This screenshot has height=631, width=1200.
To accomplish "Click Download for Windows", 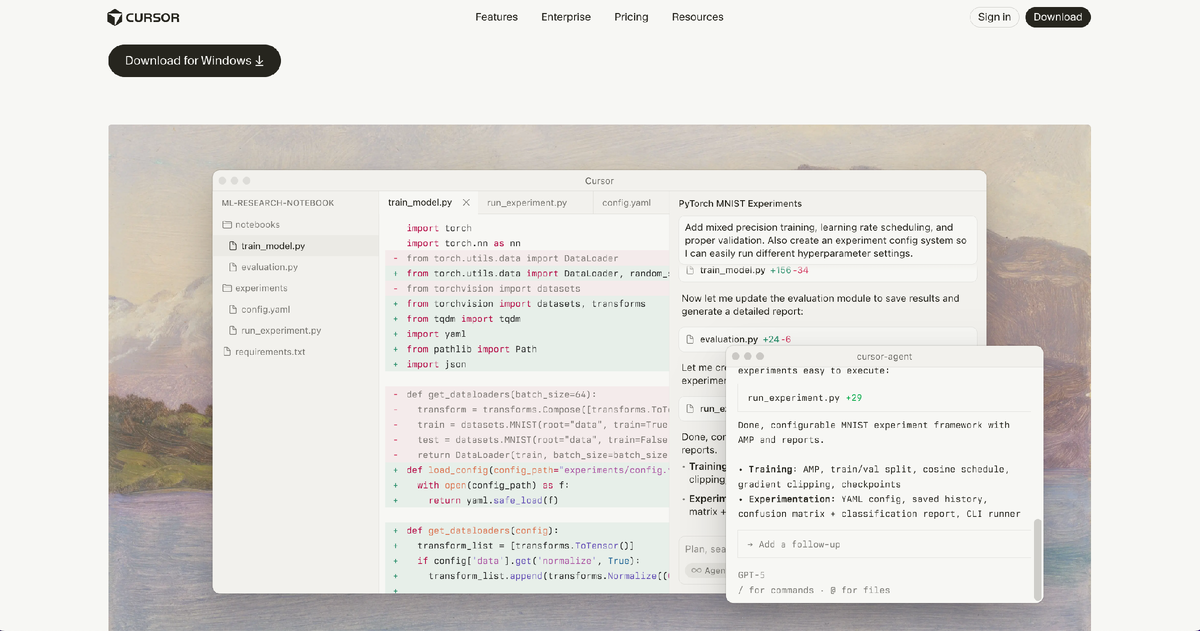I will [x=195, y=61].
